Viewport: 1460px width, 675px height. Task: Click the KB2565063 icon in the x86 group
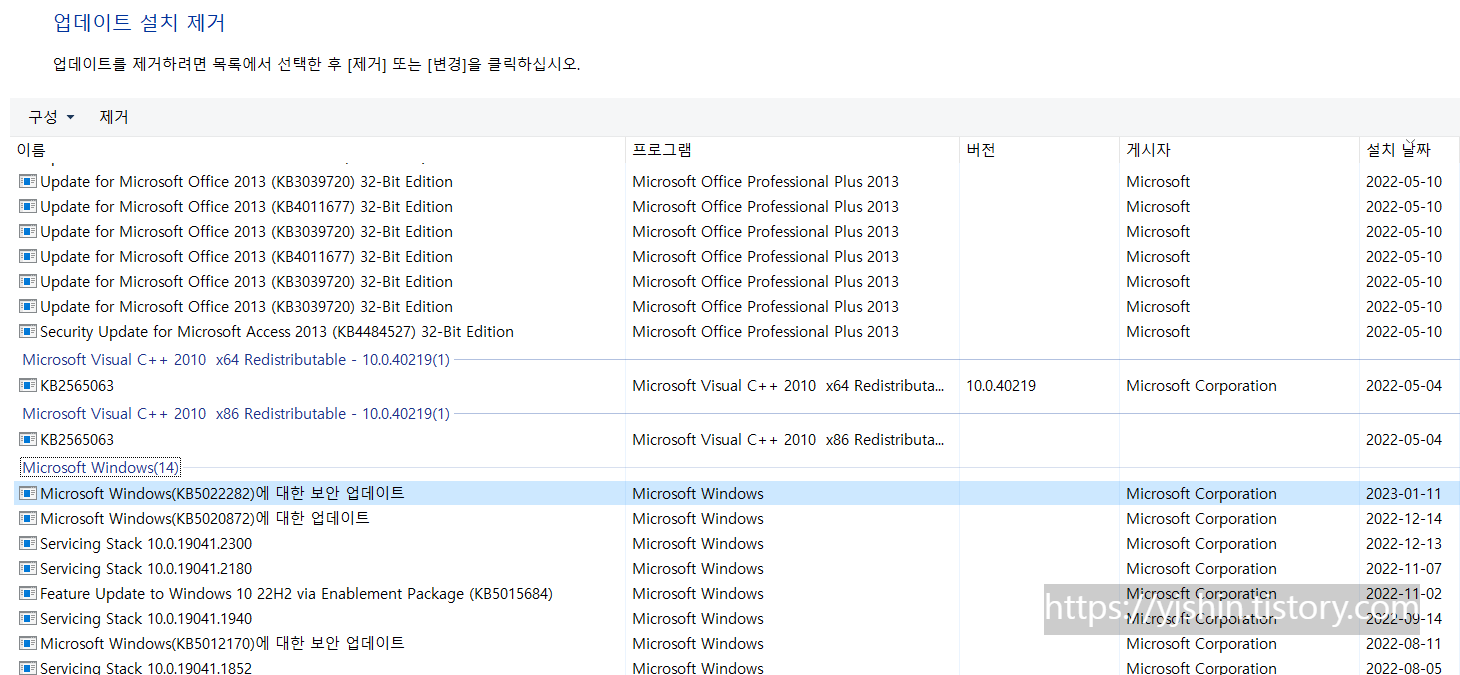pos(28,440)
